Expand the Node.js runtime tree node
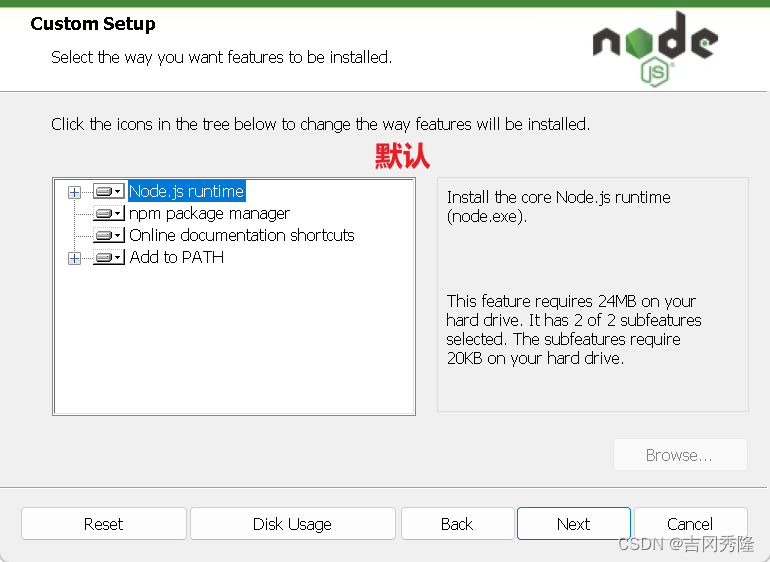 point(75,192)
